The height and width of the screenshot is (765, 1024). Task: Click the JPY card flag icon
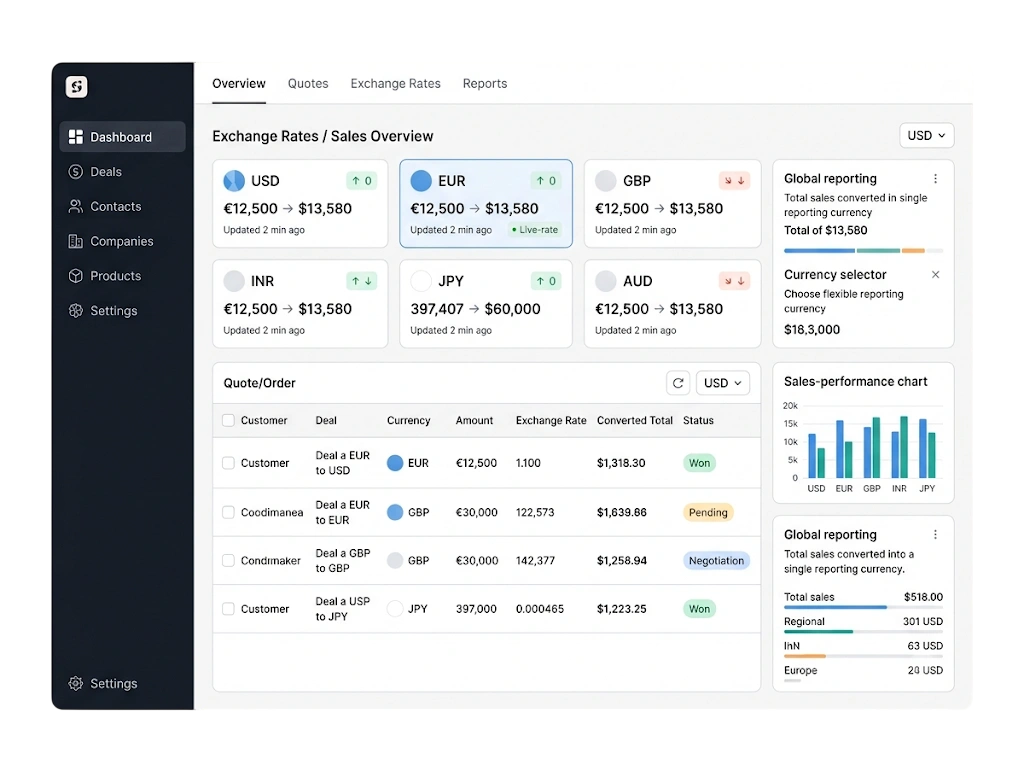pos(421,281)
